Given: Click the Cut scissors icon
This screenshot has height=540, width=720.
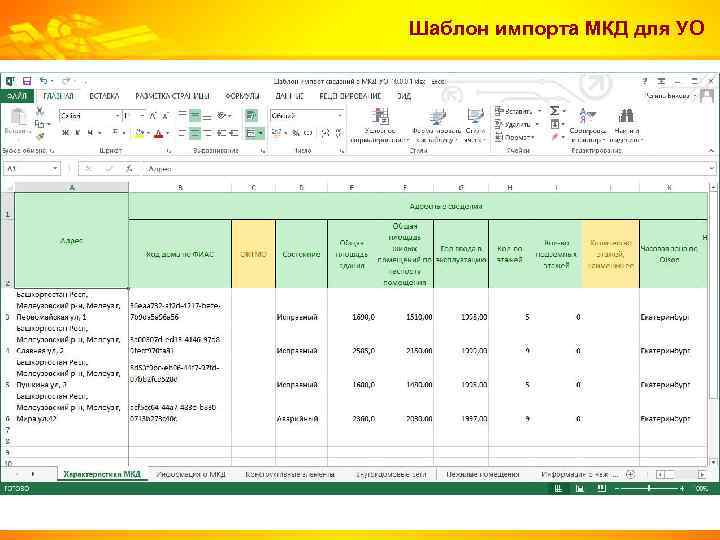Looking at the screenshot, I should click(x=40, y=111).
